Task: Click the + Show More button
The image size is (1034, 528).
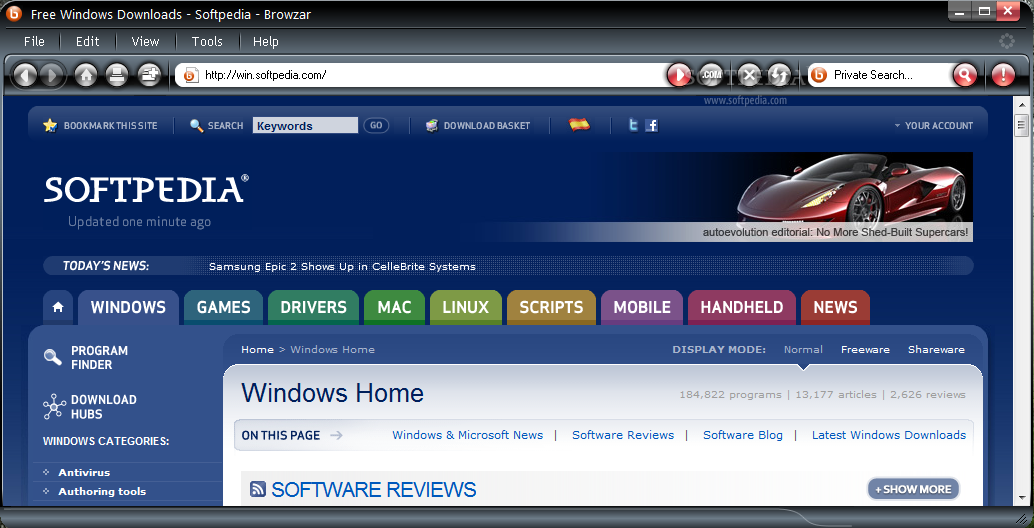Action: click(913, 489)
